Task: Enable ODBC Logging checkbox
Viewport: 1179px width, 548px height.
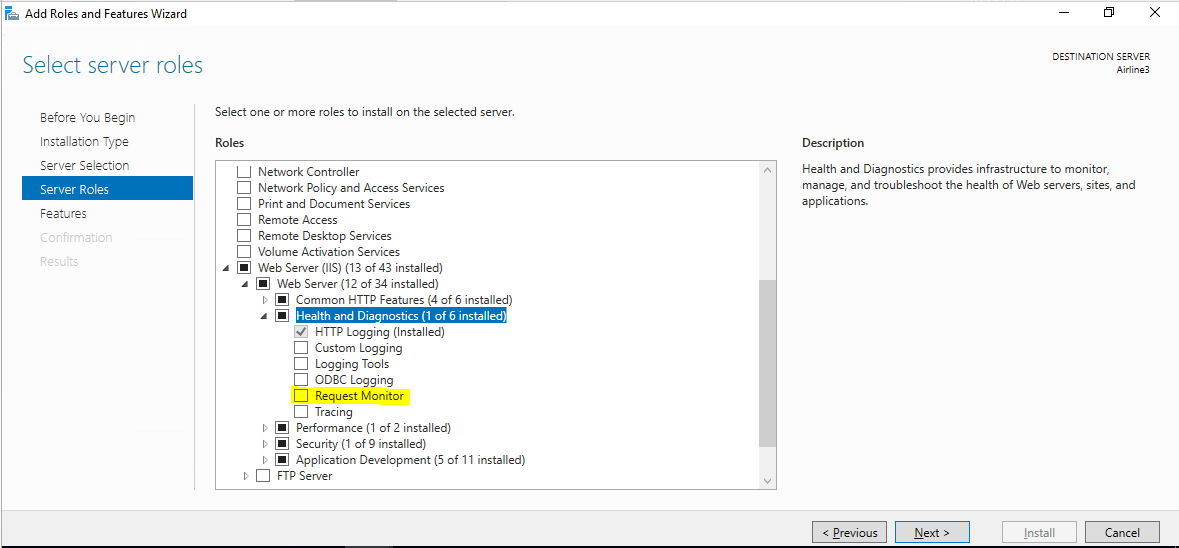Action: point(301,380)
